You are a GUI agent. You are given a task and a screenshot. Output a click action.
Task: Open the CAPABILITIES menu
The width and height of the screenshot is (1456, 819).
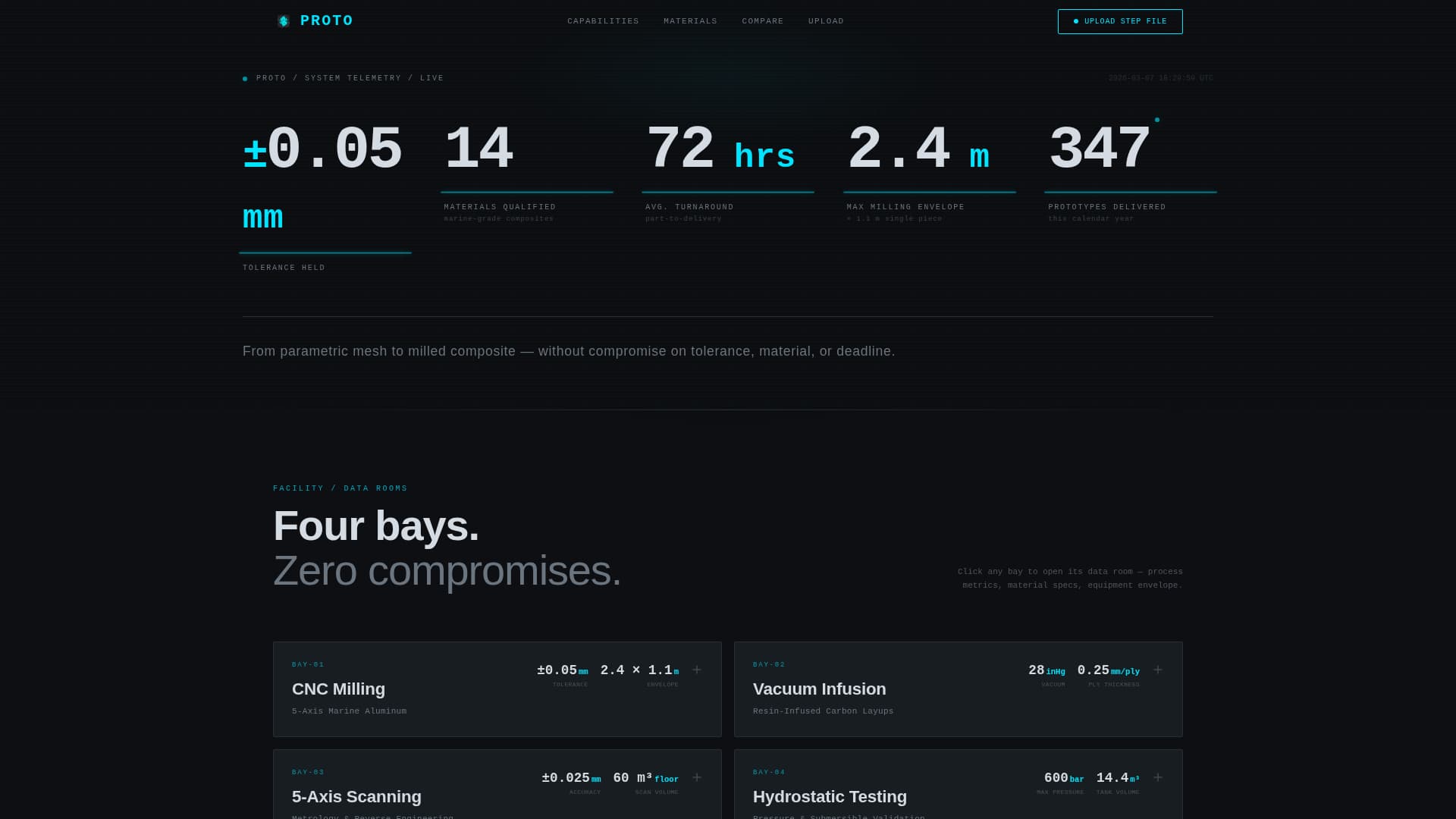click(x=603, y=21)
